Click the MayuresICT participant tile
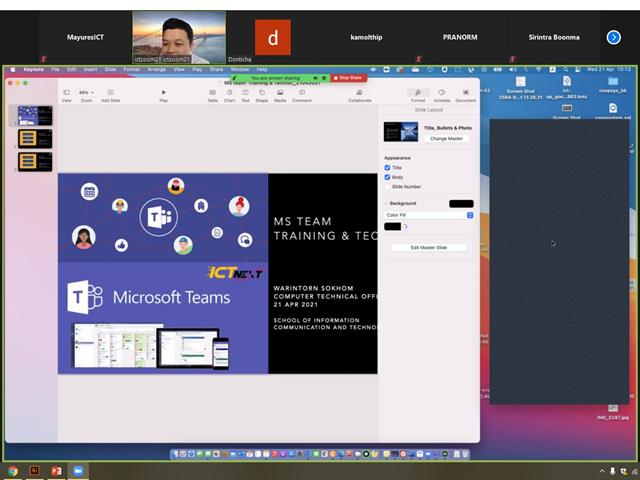Image resolution: width=640 pixels, height=480 pixels. (x=85, y=37)
